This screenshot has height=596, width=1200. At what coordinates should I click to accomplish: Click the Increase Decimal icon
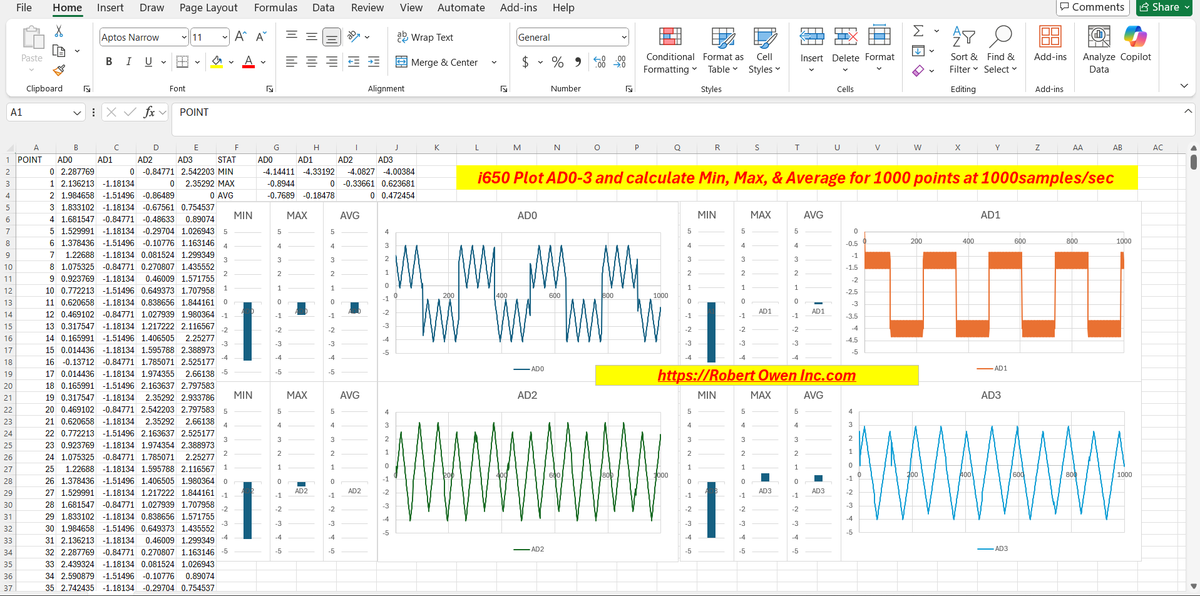pos(601,62)
